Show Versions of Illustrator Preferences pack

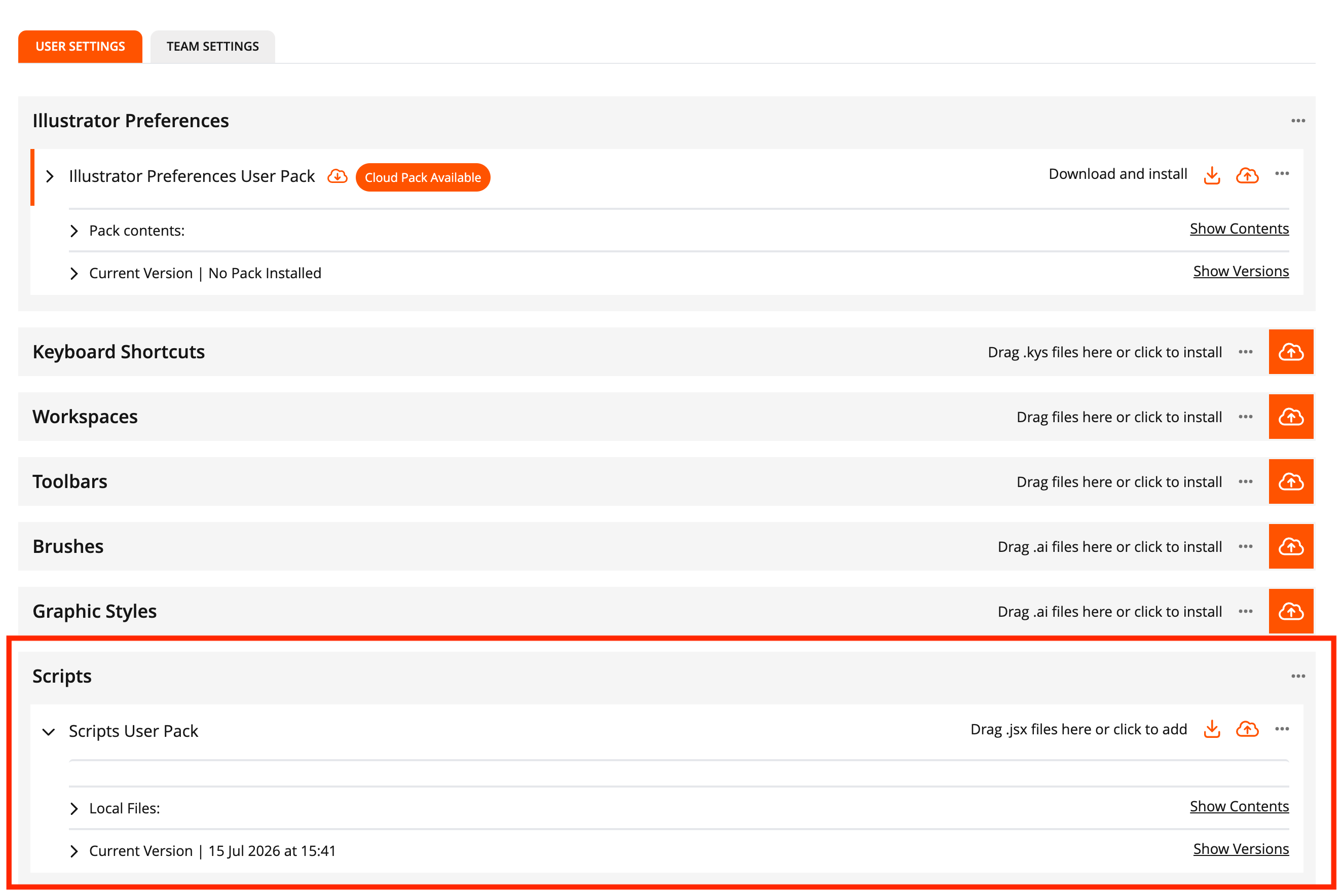click(x=1240, y=271)
